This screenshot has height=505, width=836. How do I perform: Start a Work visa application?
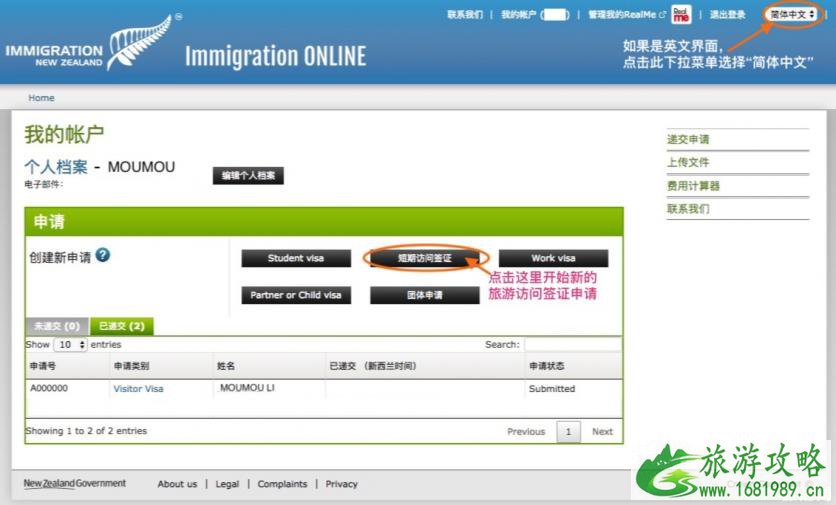tap(553, 258)
